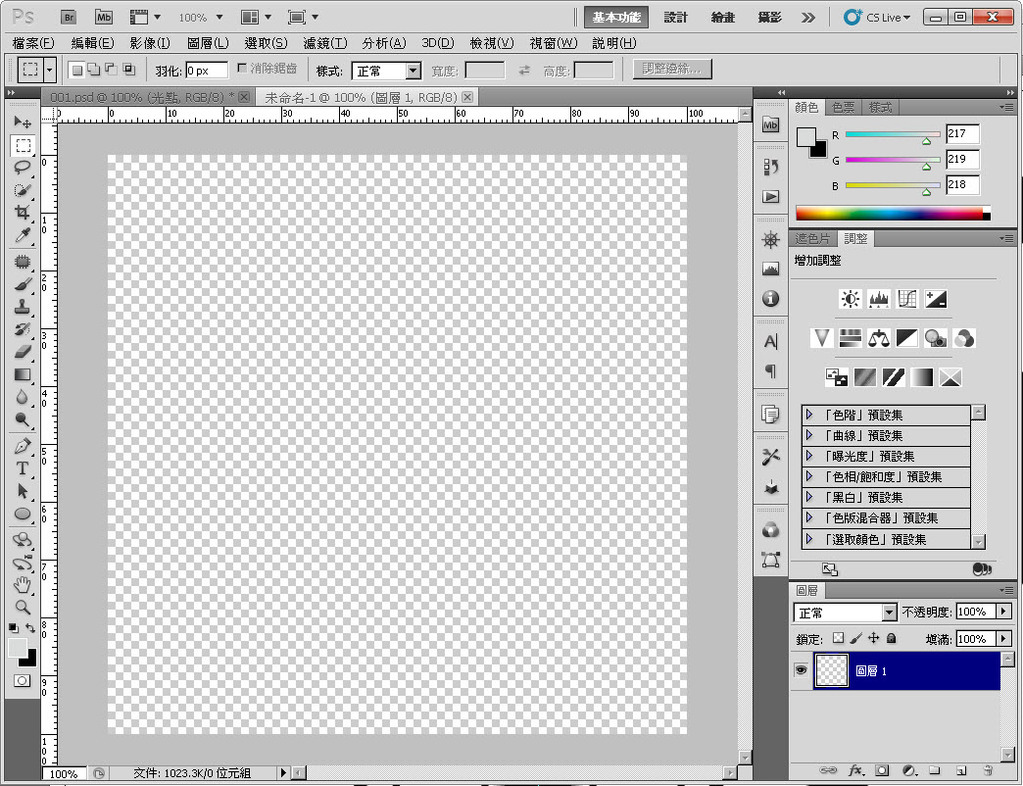Switch to the 設計 workspace
The height and width of the screenshot is (786, 1023).
676,17
